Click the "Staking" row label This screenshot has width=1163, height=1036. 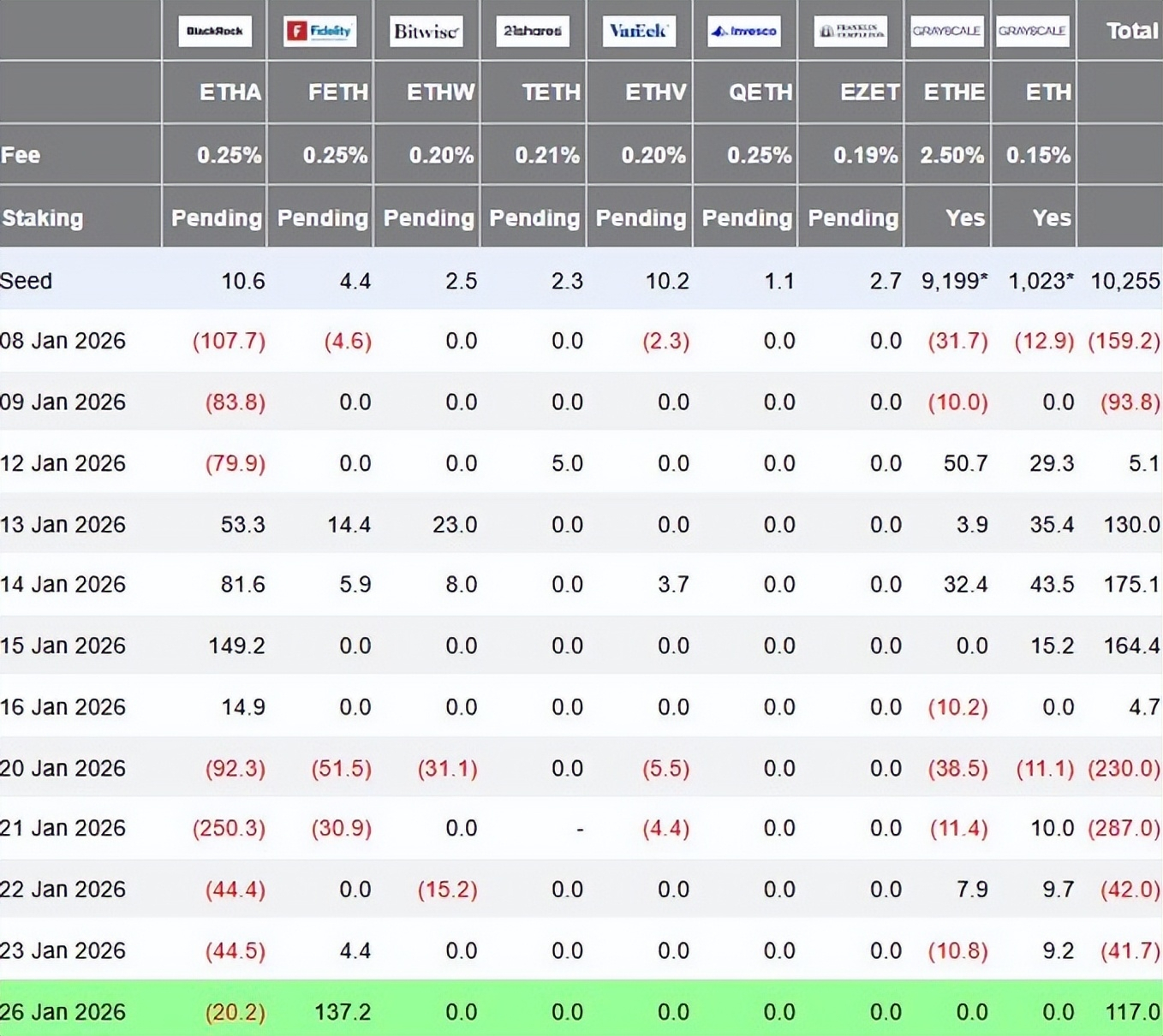43,218
